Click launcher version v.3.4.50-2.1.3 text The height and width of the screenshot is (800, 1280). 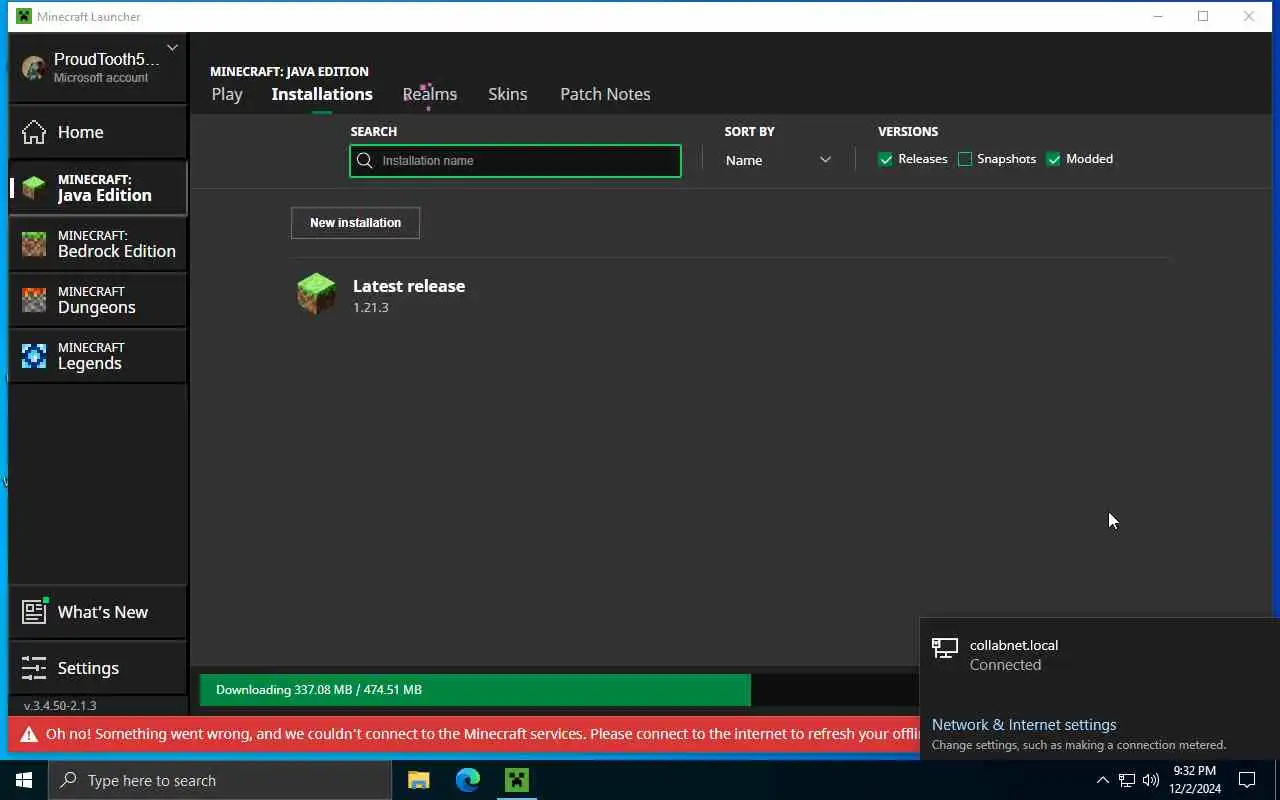tap(60, 705)
